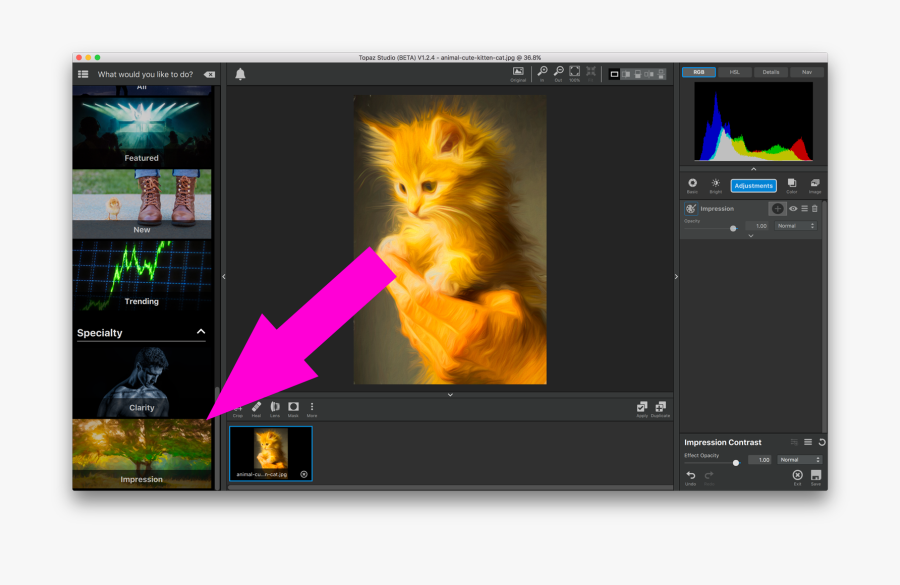
Task: Open the Lens correction tool
Action: click(x=275, y=409)
